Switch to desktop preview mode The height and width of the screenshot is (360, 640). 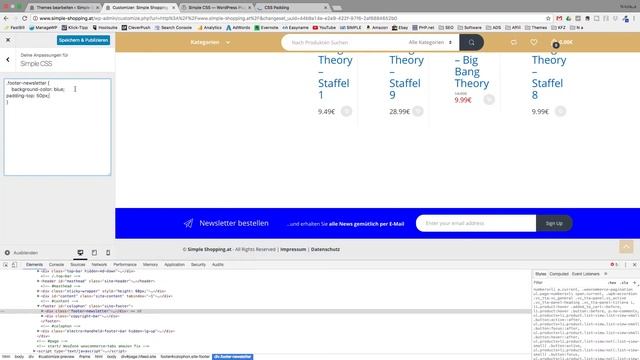pyautogui.click(x=80, y=253)
